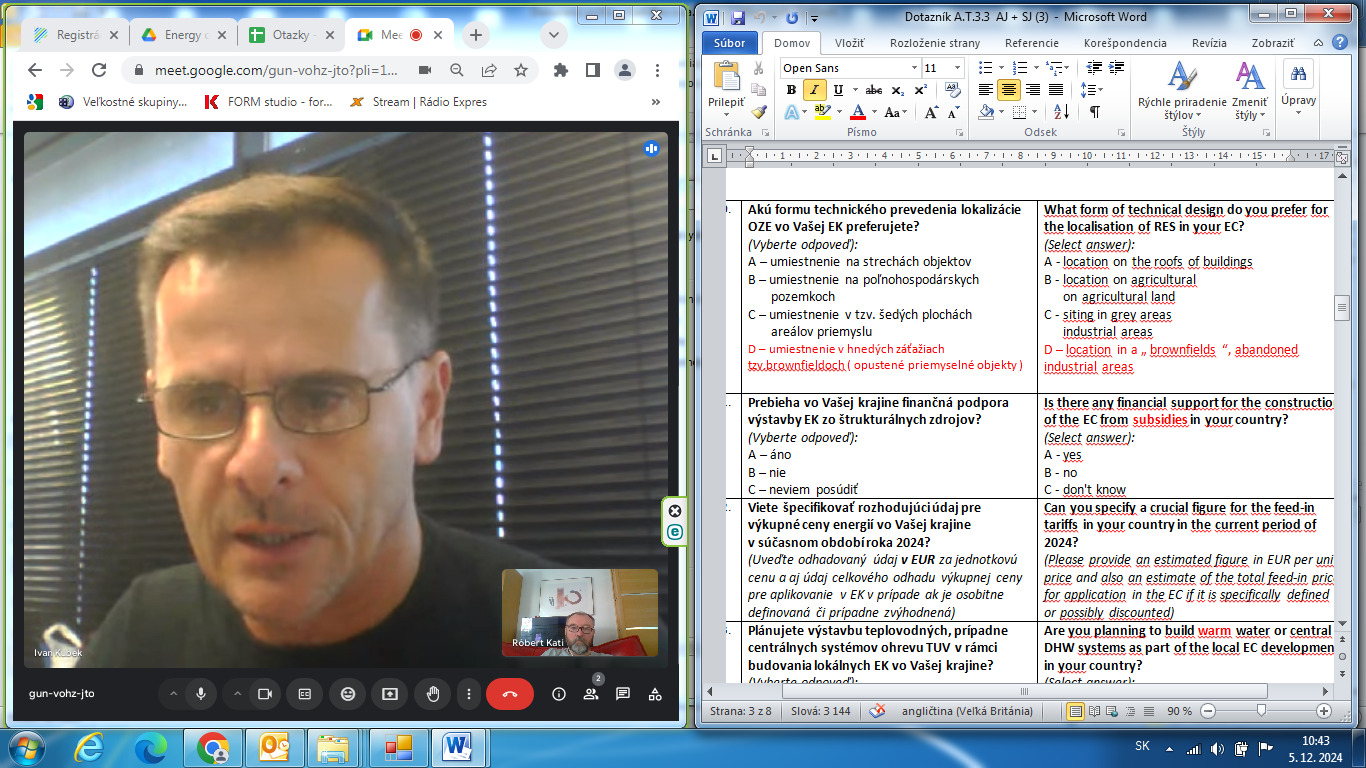The image size is (1366, 768).
Task: Click the Present screen icon
Action: (390, 694)
